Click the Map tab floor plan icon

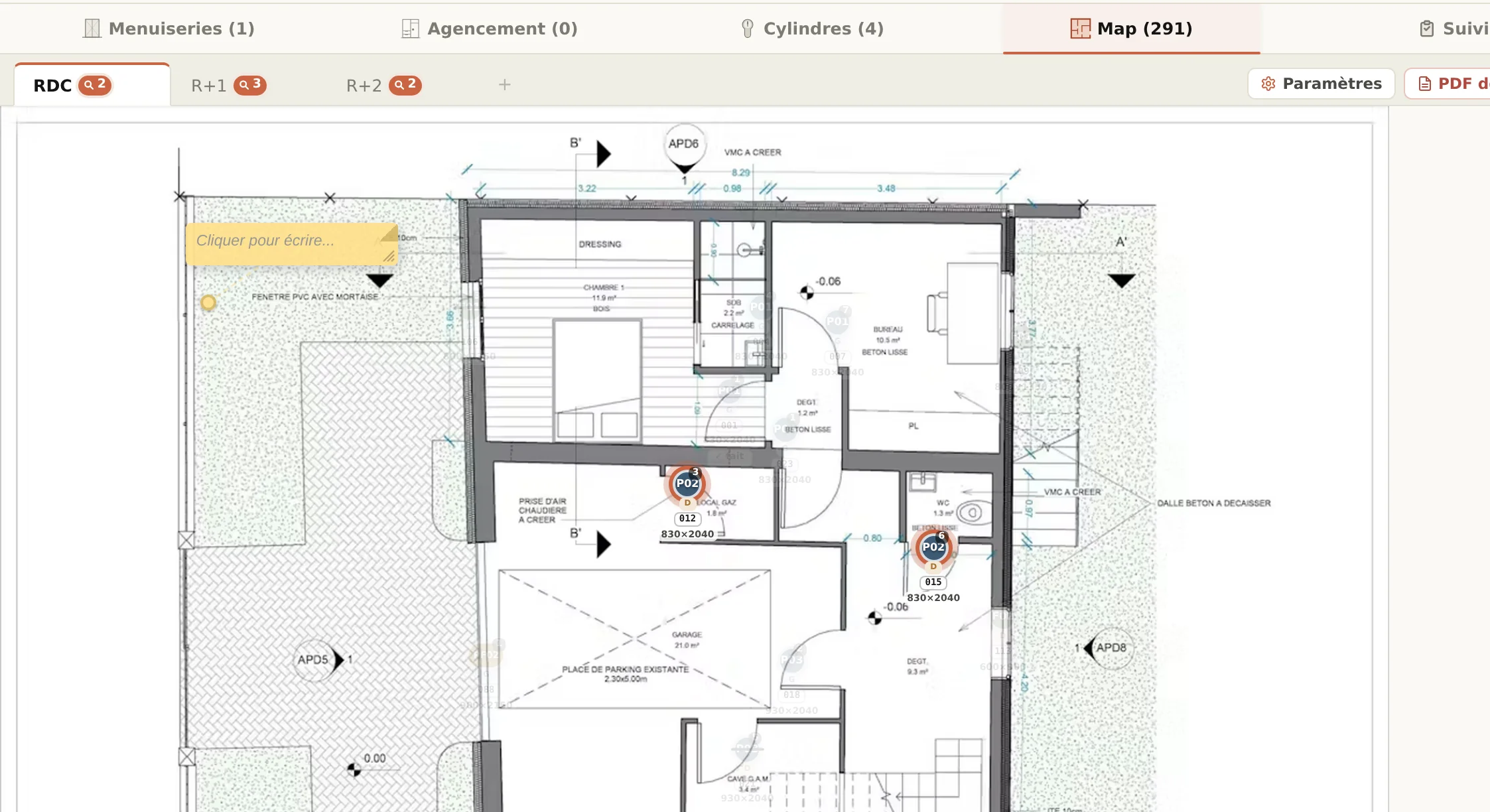pyautogui.click(x=1080, y=29)
